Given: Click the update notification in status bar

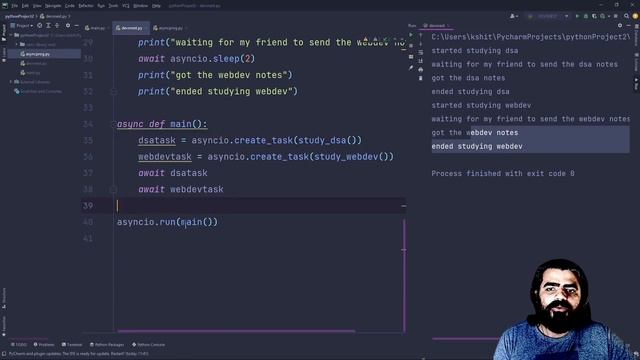Looking at the screenshot, I should click(78, 354).
